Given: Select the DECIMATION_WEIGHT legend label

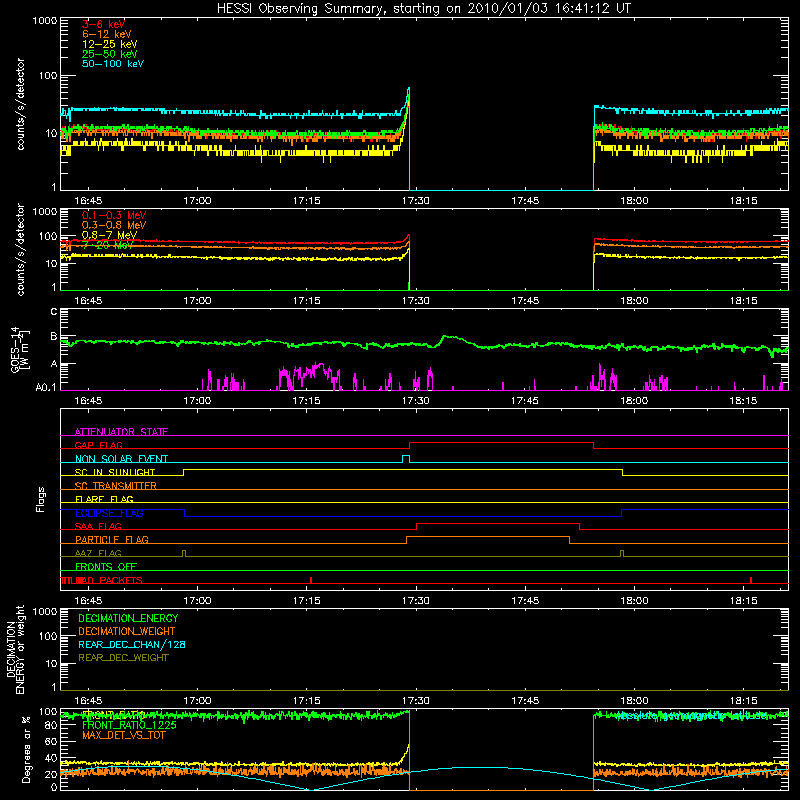Looking at the screenshot, I should [127, 631].
